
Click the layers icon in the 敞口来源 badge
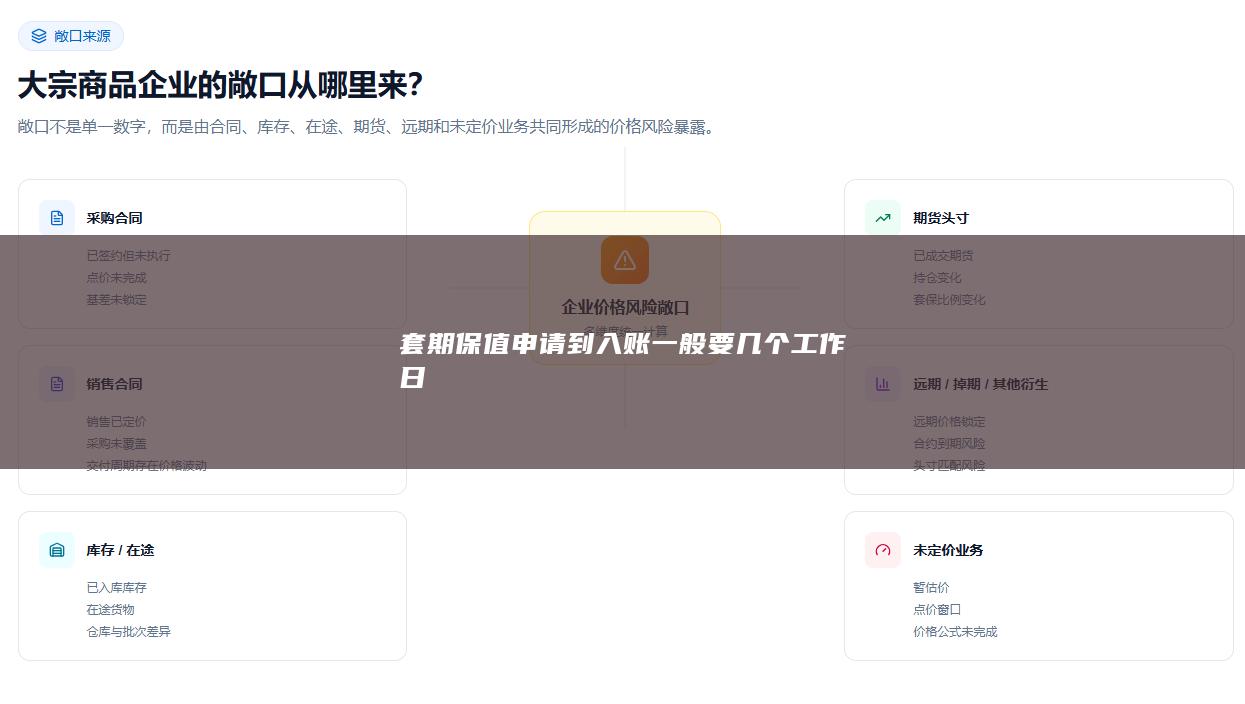pyautogui.click(x=39, y=36)
